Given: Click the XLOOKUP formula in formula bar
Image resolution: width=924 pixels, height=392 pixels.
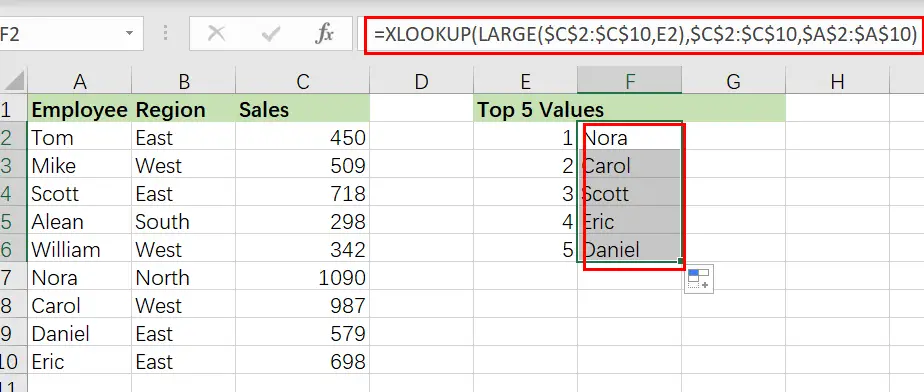Looking at the screenshot, I should pyautogui.click(x=645, y=35).
